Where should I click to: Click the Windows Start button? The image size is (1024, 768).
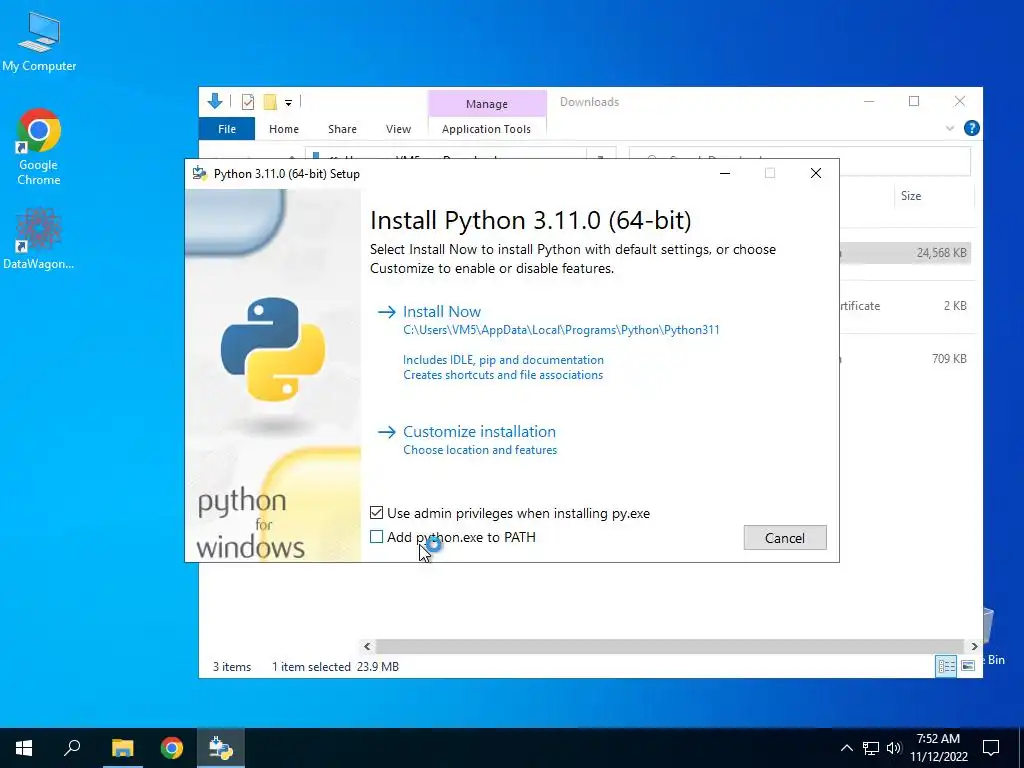[x=24, y=748]
